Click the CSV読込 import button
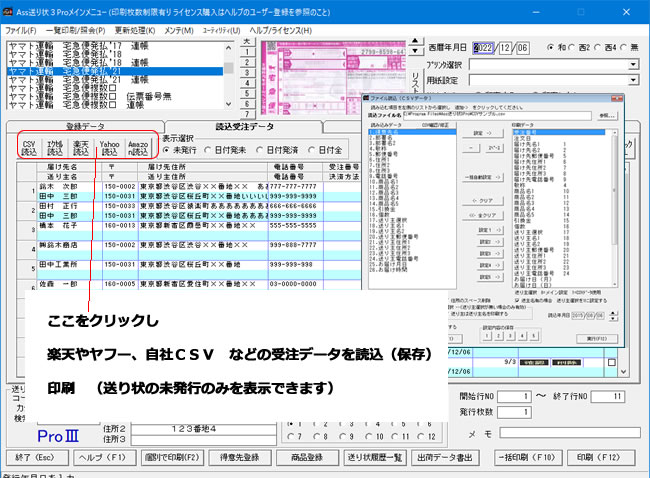650x478 pixels. 29,148
